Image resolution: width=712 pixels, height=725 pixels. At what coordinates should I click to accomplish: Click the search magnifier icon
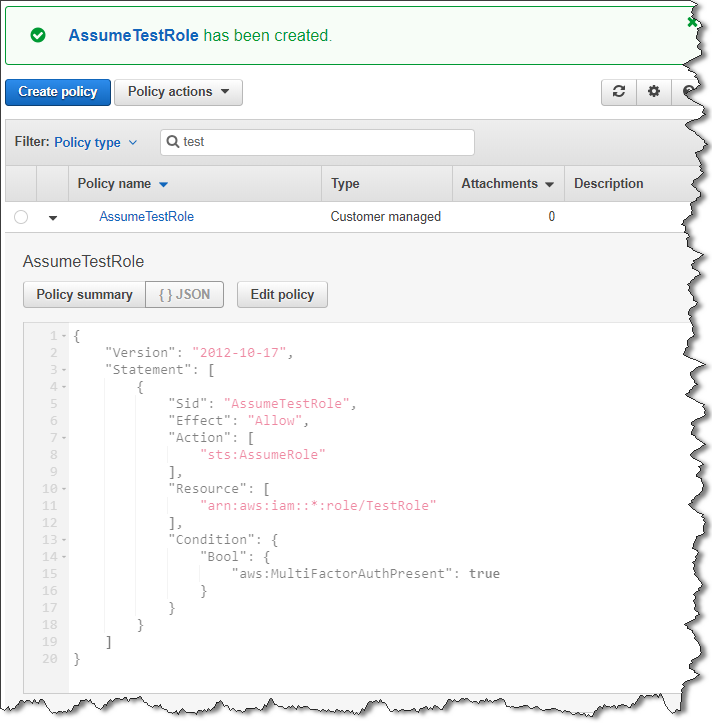[x=172, y=141]
